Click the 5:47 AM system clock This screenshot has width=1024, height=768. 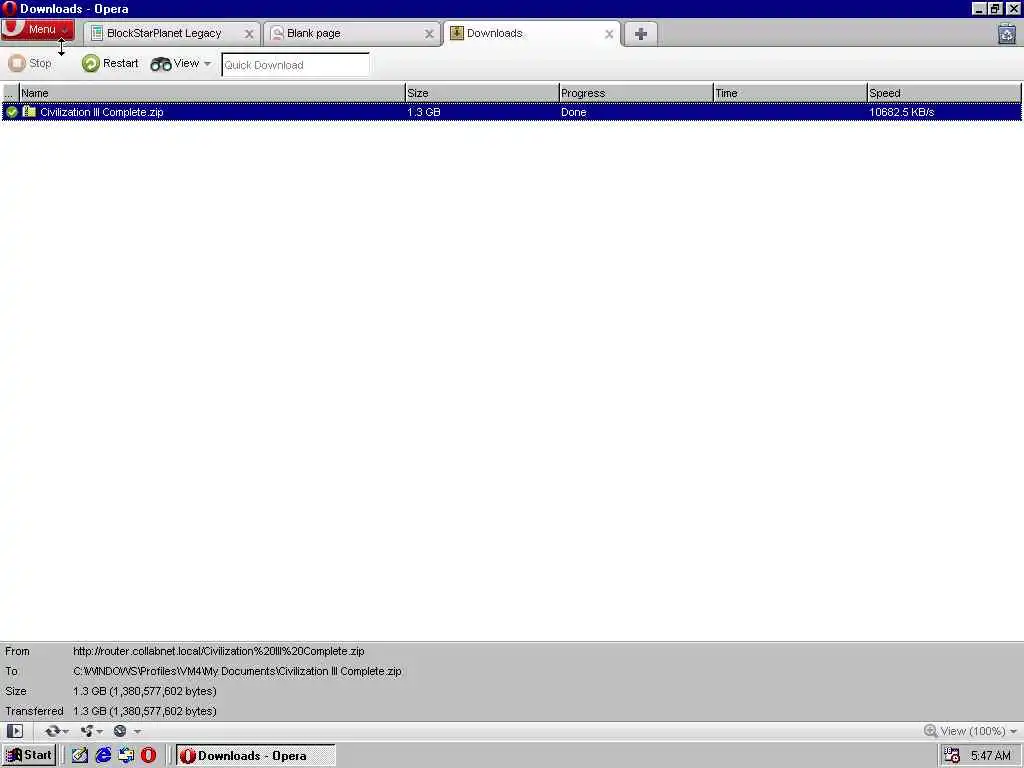[990, 756]
